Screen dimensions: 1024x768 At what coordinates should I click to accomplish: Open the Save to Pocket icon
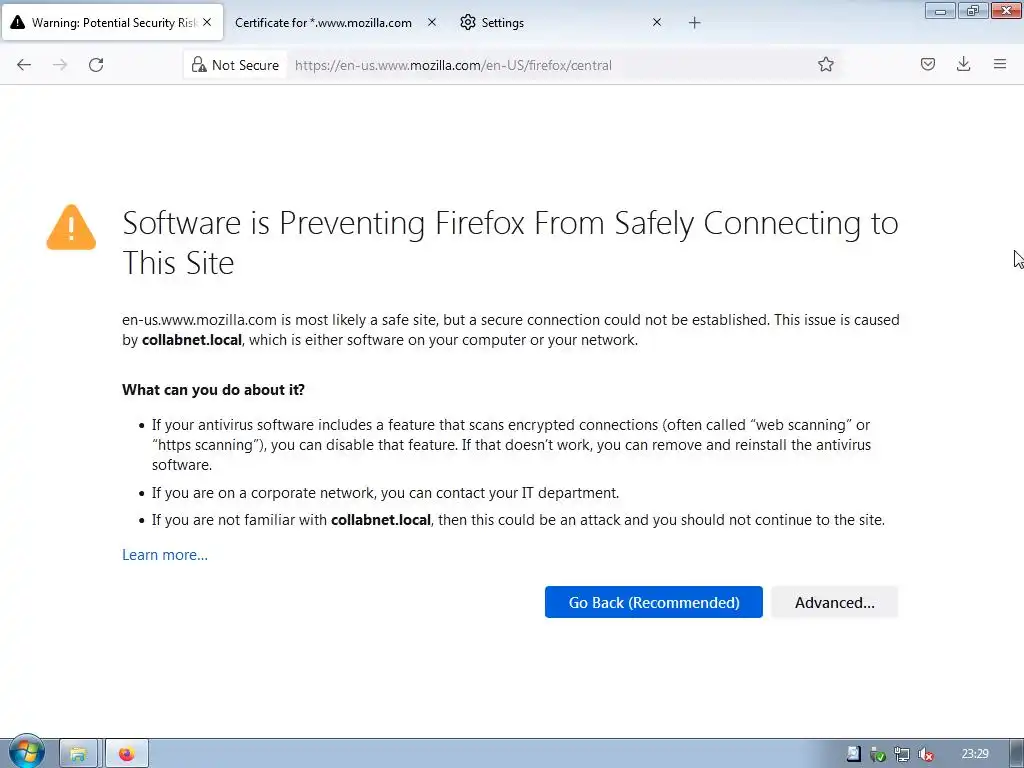tap(927, 64)
